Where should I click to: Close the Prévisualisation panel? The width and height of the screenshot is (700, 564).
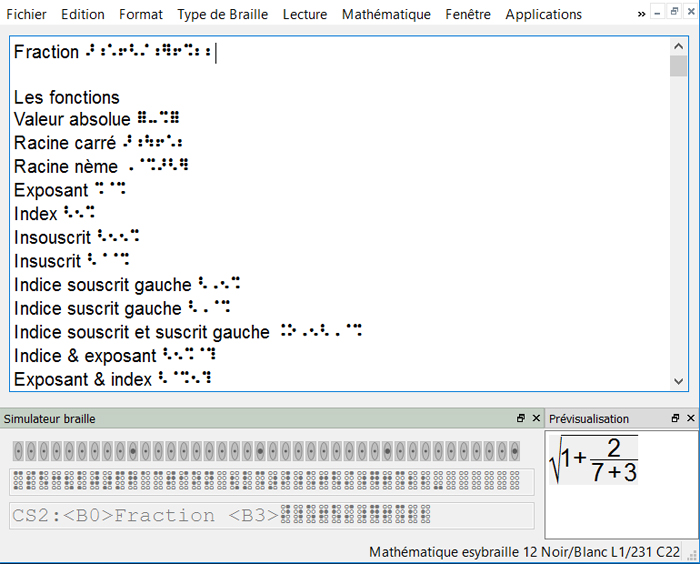(691, 418)
